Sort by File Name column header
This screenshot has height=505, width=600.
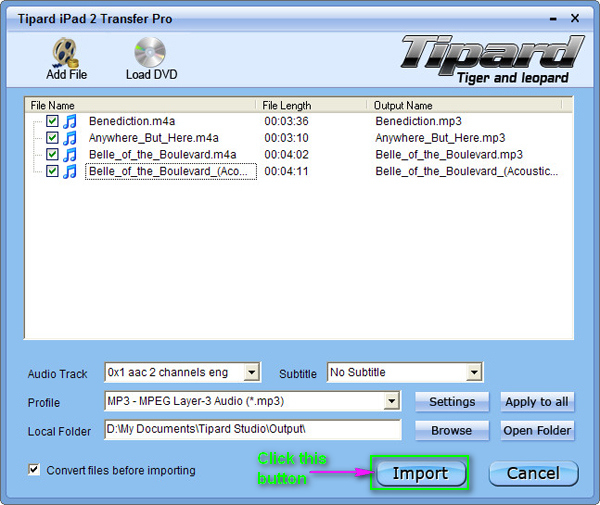point(140,105)
